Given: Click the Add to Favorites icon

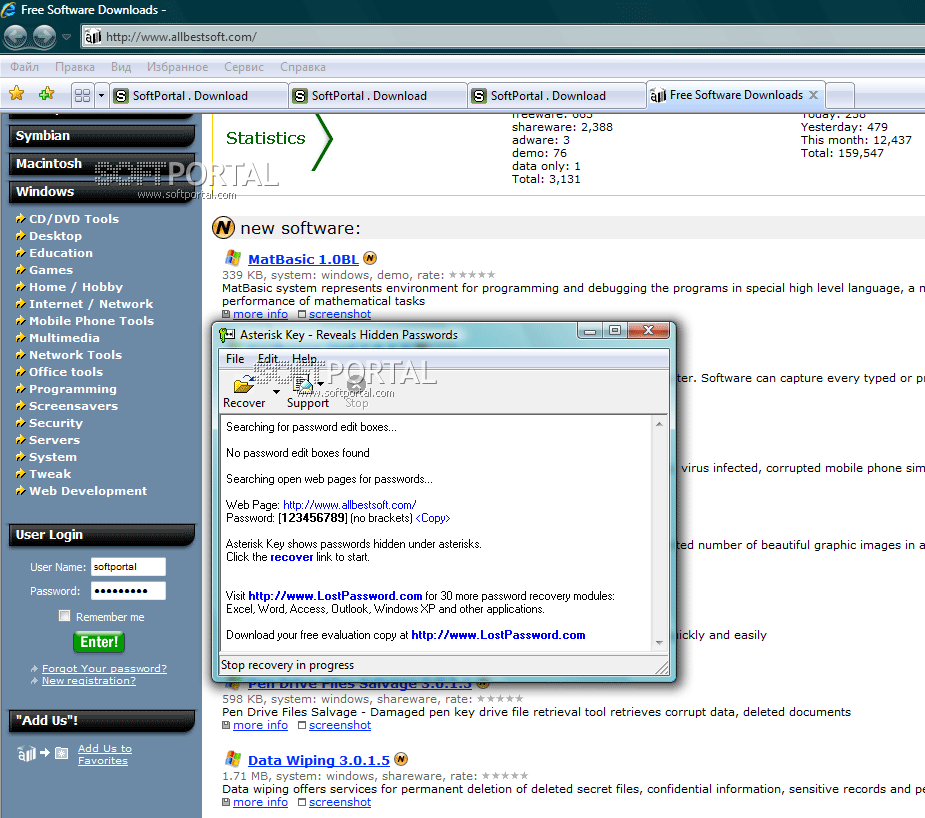Looking at the screenshot, I should [x=46, y=94].
